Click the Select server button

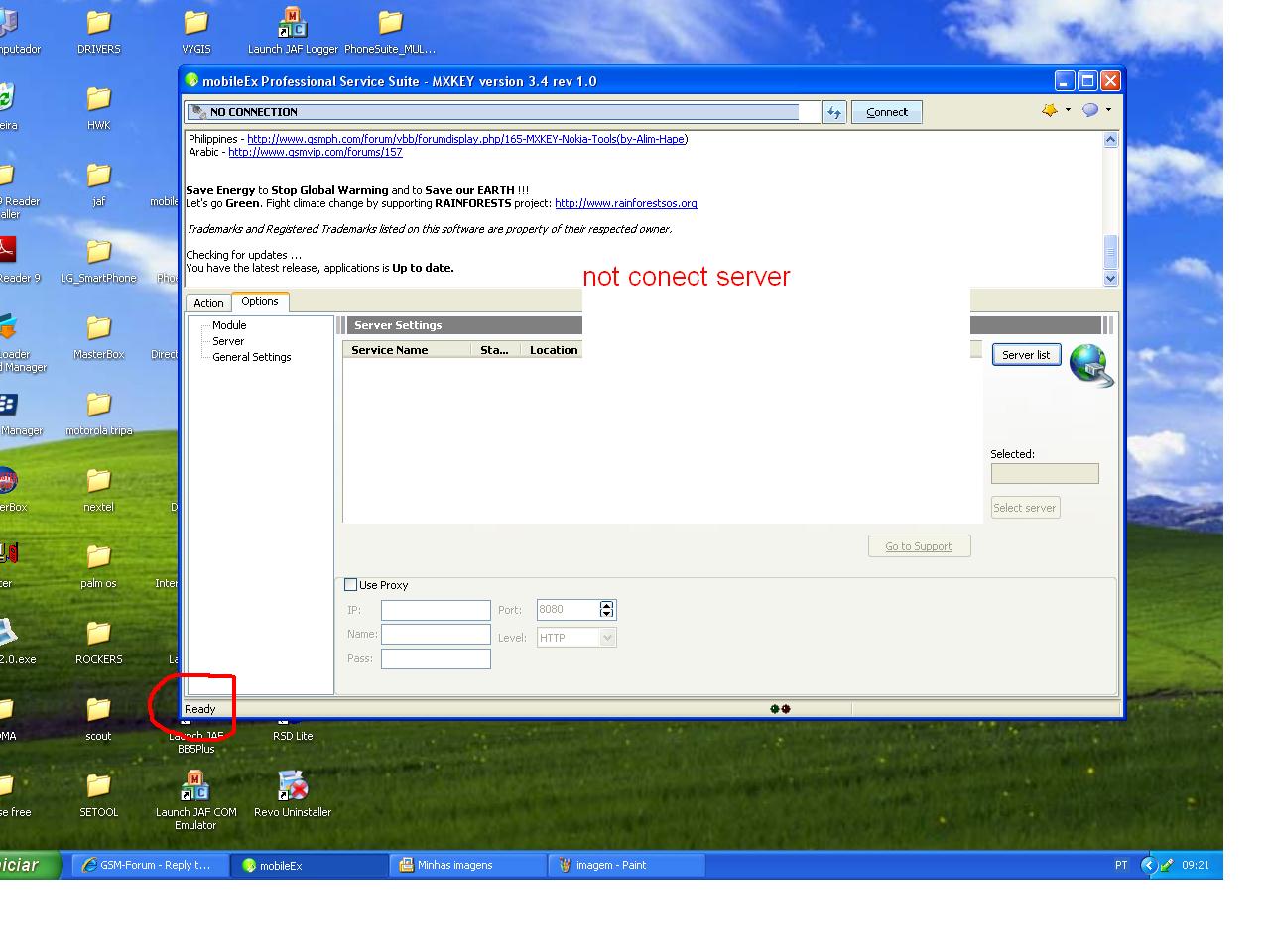pyautogui.click(x=1025, y=508)
